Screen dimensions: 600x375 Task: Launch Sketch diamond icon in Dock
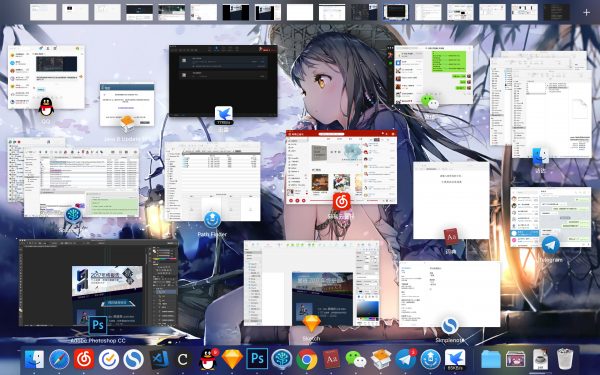[232, 360]
